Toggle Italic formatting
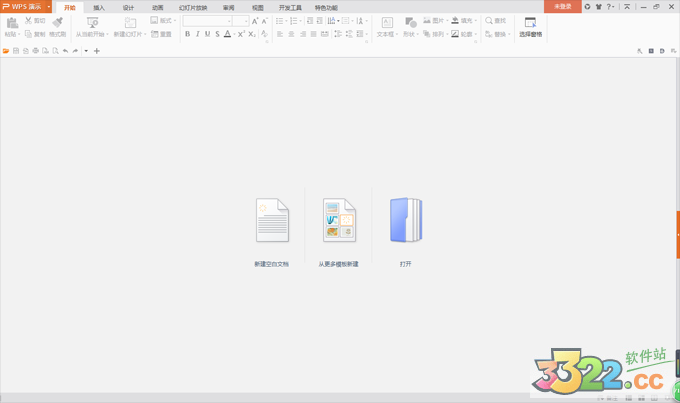 pyautogui.click(x=197, y=34)
